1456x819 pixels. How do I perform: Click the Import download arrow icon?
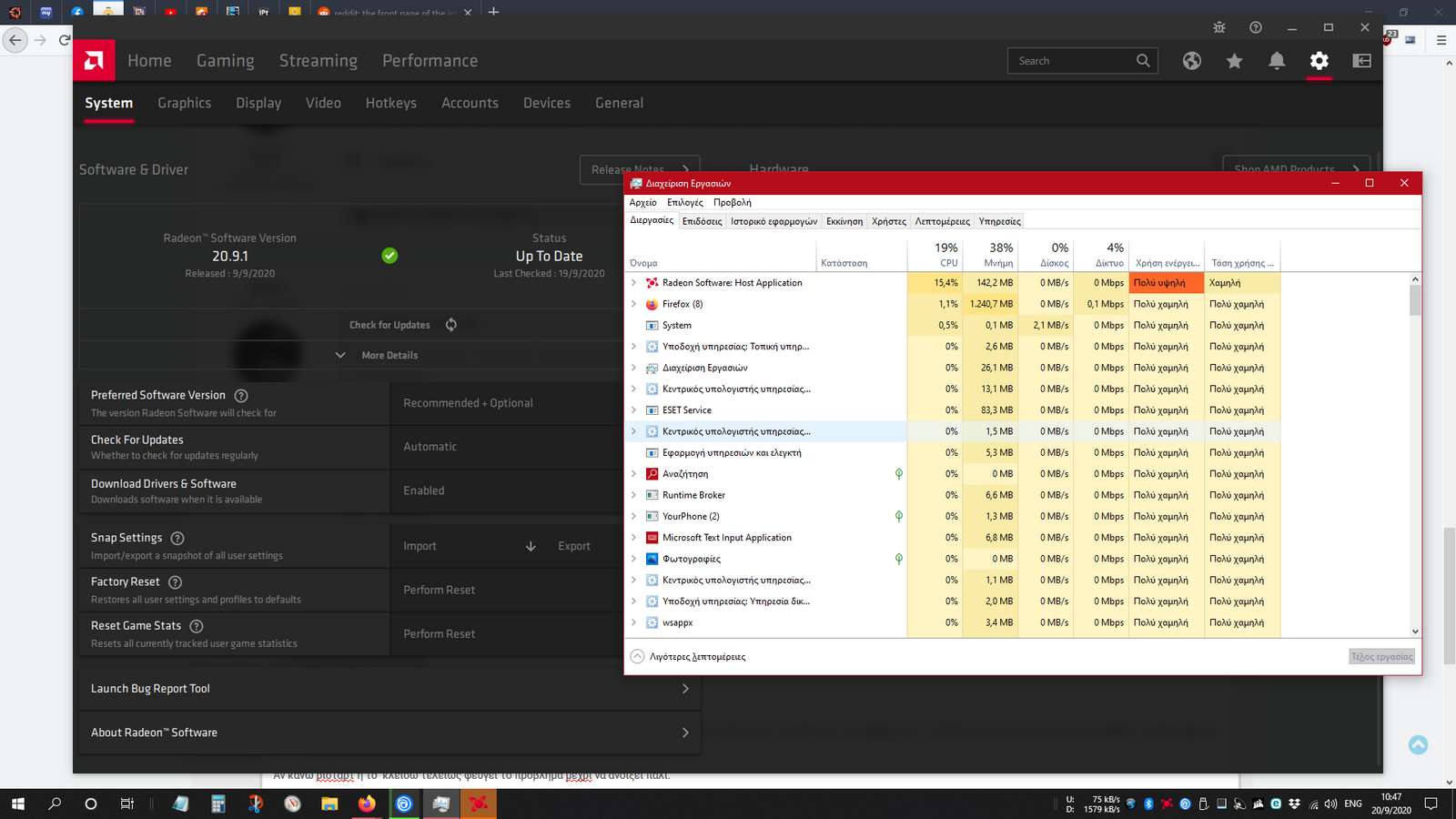(531, 547)
